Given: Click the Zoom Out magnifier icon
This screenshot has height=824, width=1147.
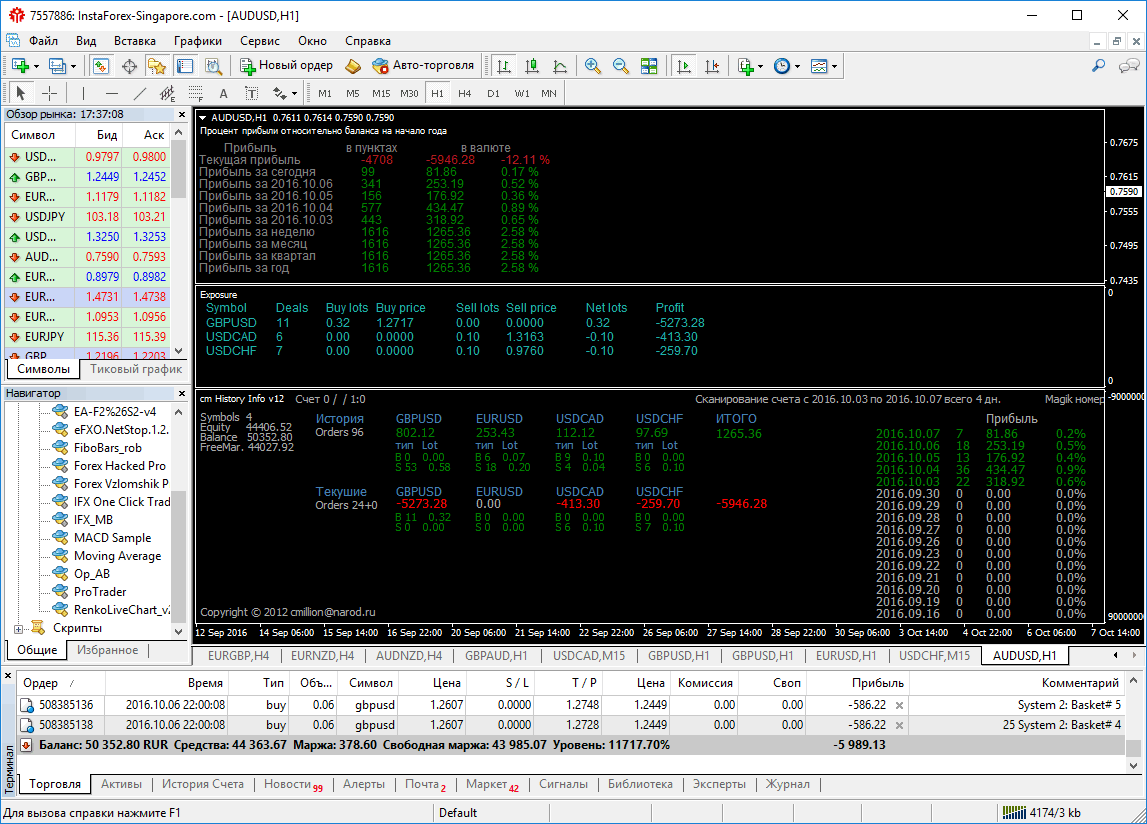Looking at the screenshot, I should pyautogui.click(x=621, y=66).
